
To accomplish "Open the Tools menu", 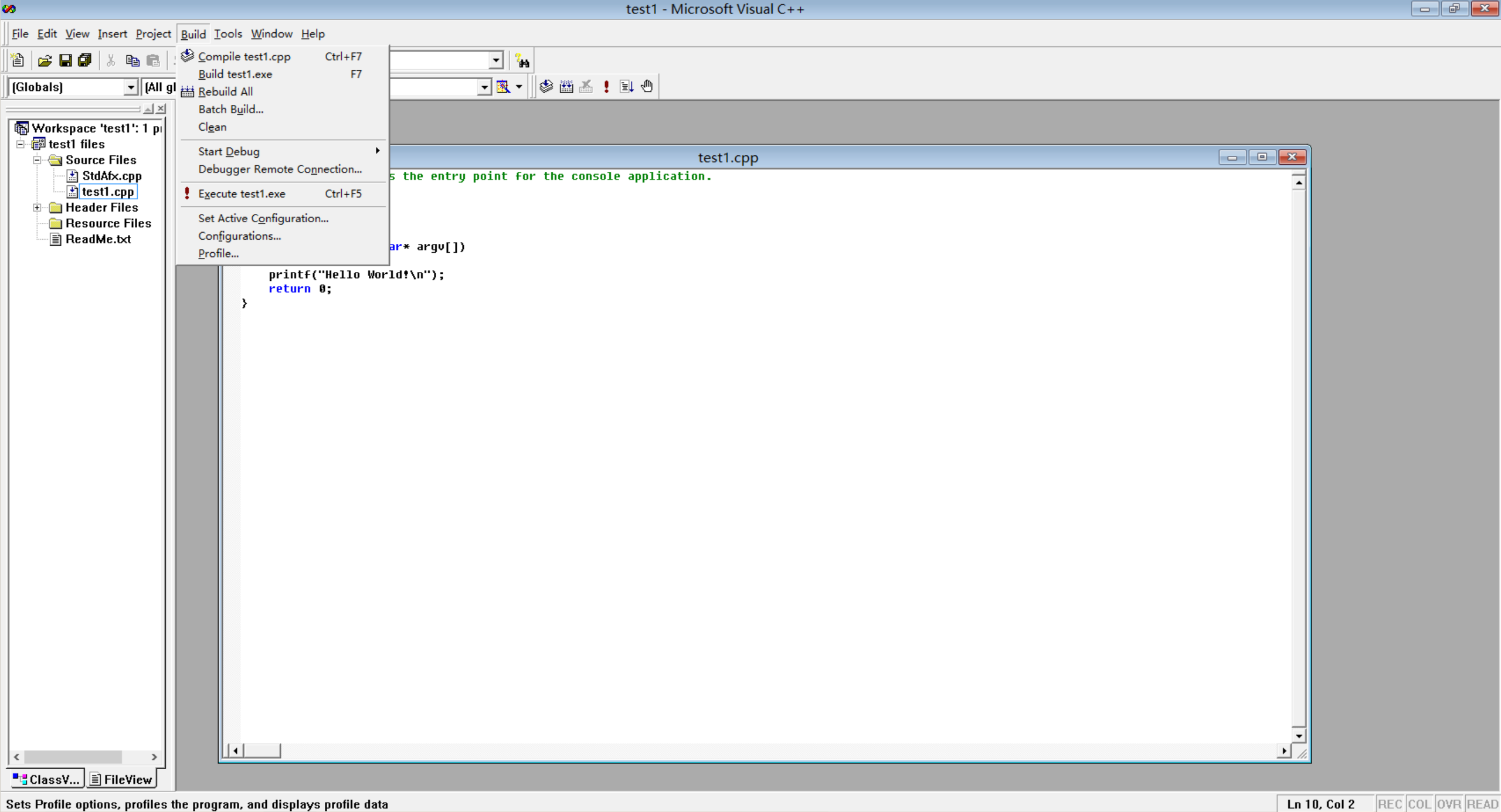I will [227, 34].
